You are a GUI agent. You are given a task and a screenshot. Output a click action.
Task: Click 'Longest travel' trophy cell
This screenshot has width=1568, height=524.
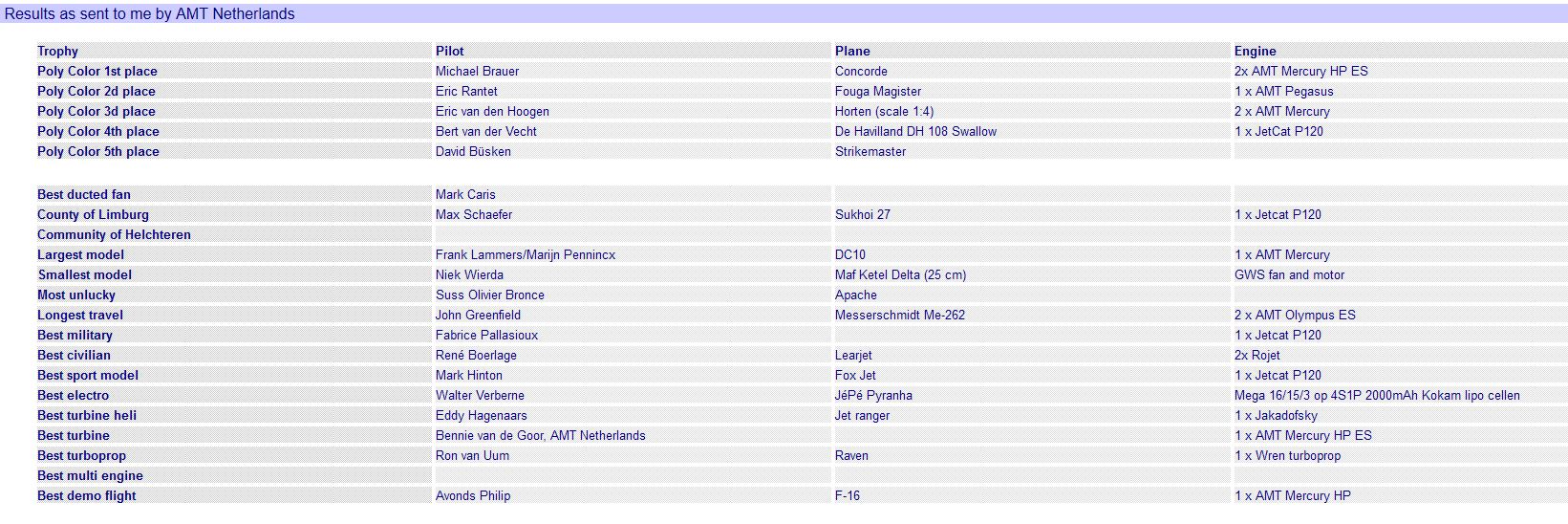click(80, 315)
